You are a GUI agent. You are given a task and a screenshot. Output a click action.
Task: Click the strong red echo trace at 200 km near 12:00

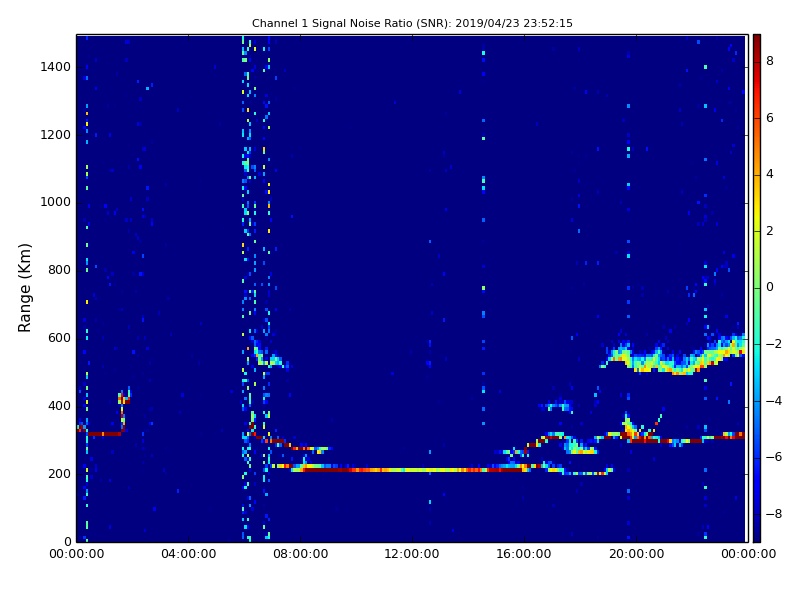[413, 470]
